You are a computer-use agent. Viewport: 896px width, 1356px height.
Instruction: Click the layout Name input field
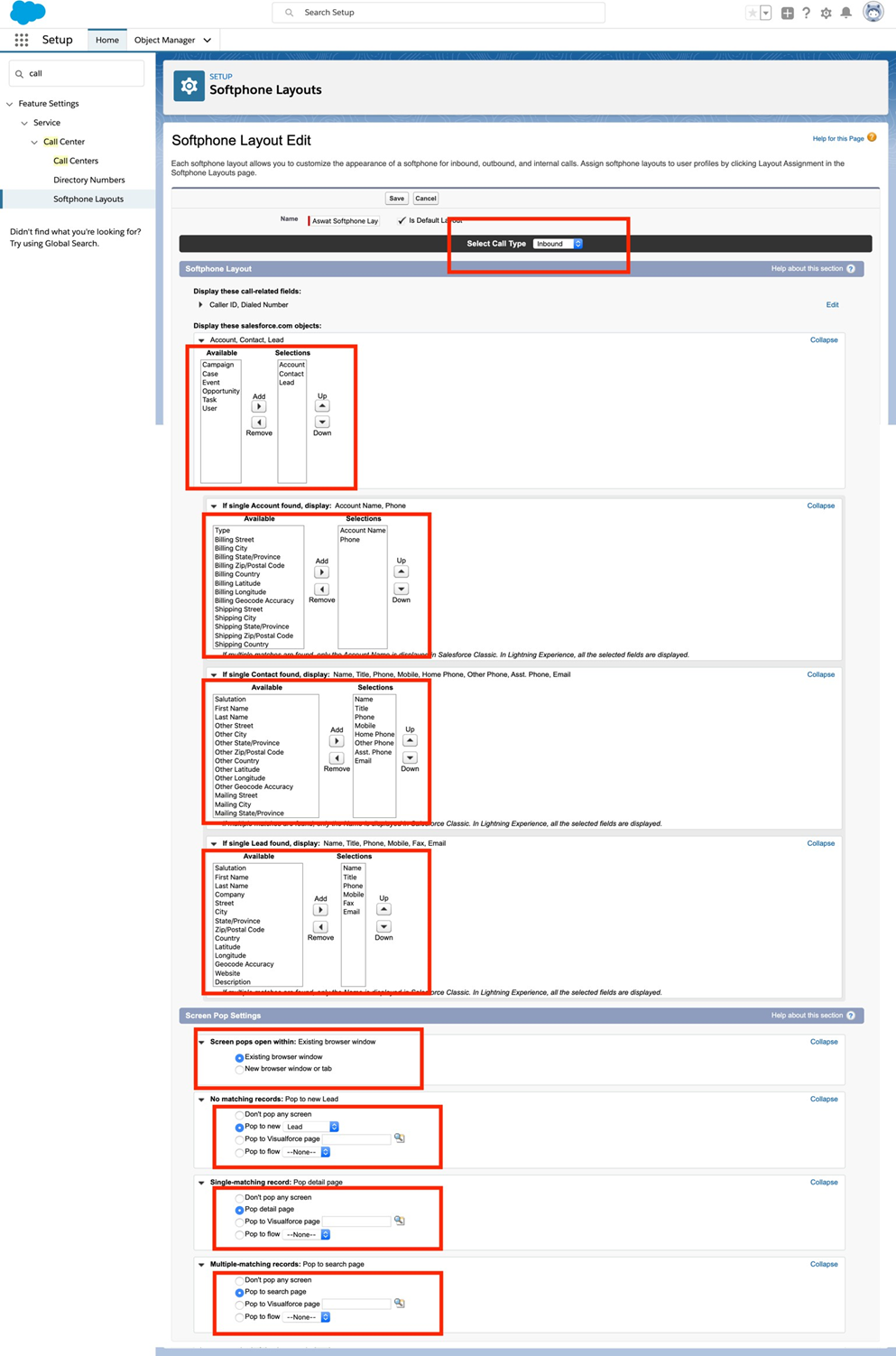[x=345, y=220]
